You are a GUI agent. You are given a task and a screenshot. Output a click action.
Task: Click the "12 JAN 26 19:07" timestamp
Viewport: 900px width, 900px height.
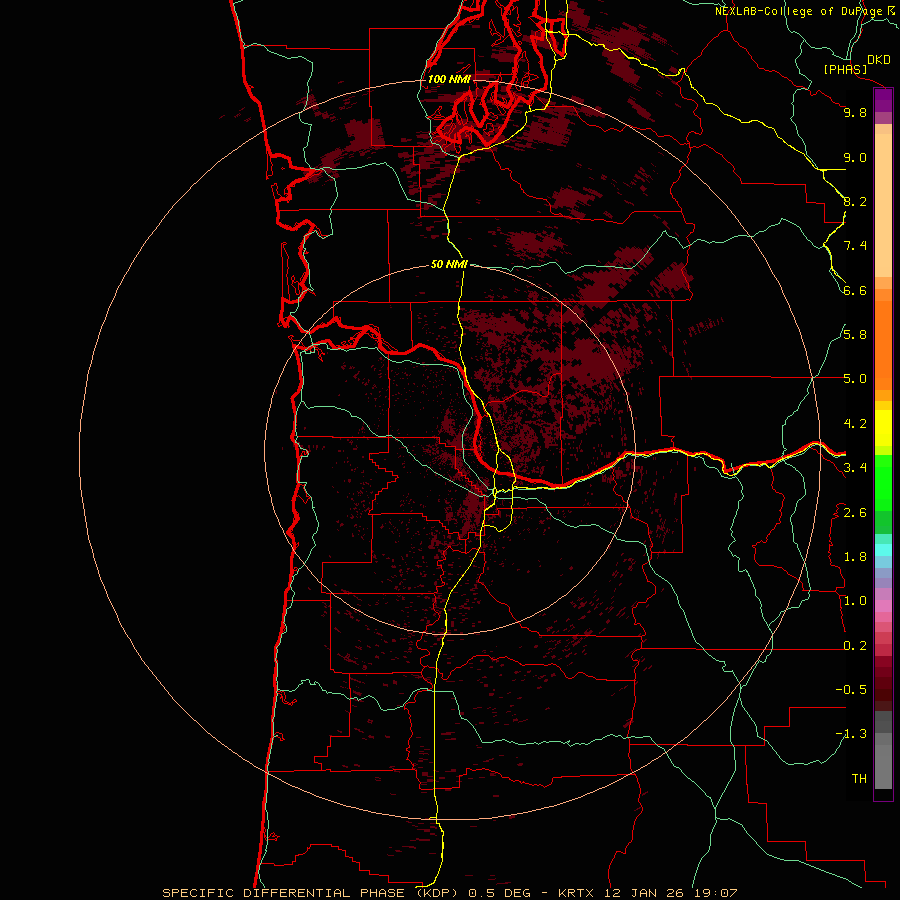pyautogui.click(x=670, y=893)
